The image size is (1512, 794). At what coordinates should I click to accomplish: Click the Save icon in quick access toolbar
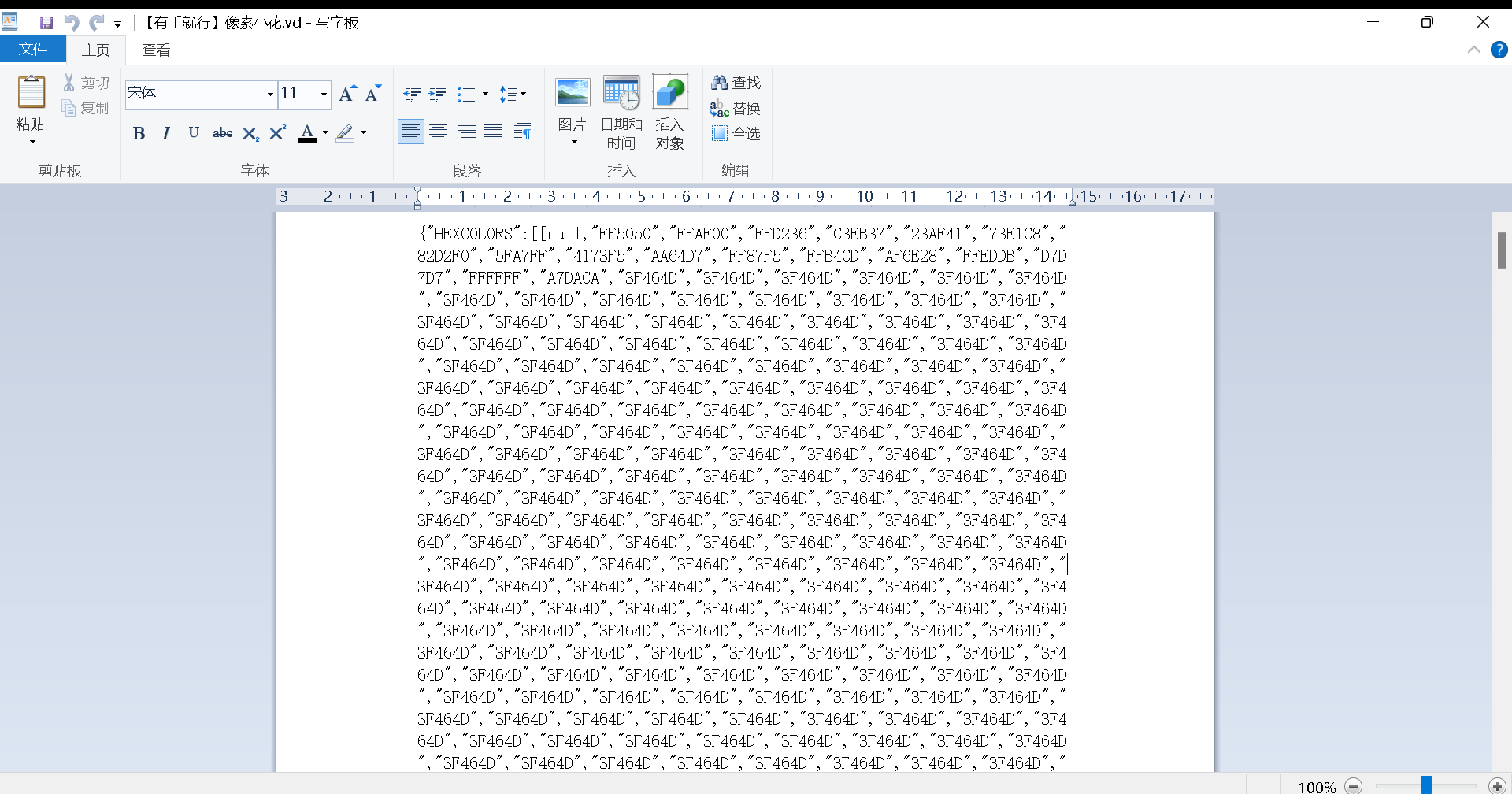[x=46, y=23]
